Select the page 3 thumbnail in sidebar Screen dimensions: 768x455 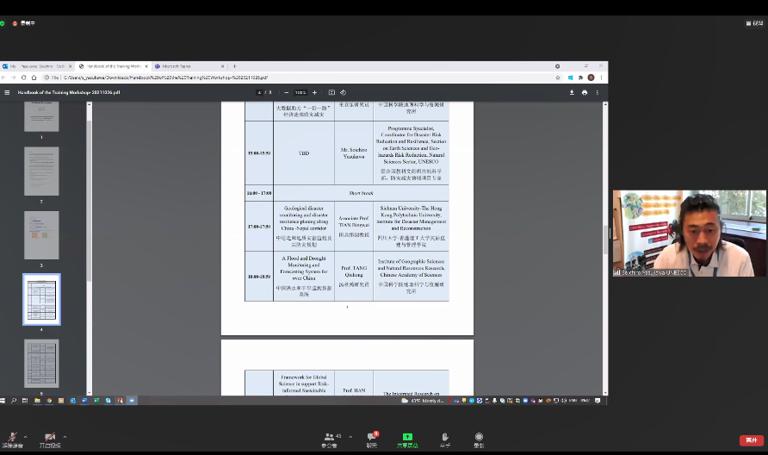coord(42,235)
